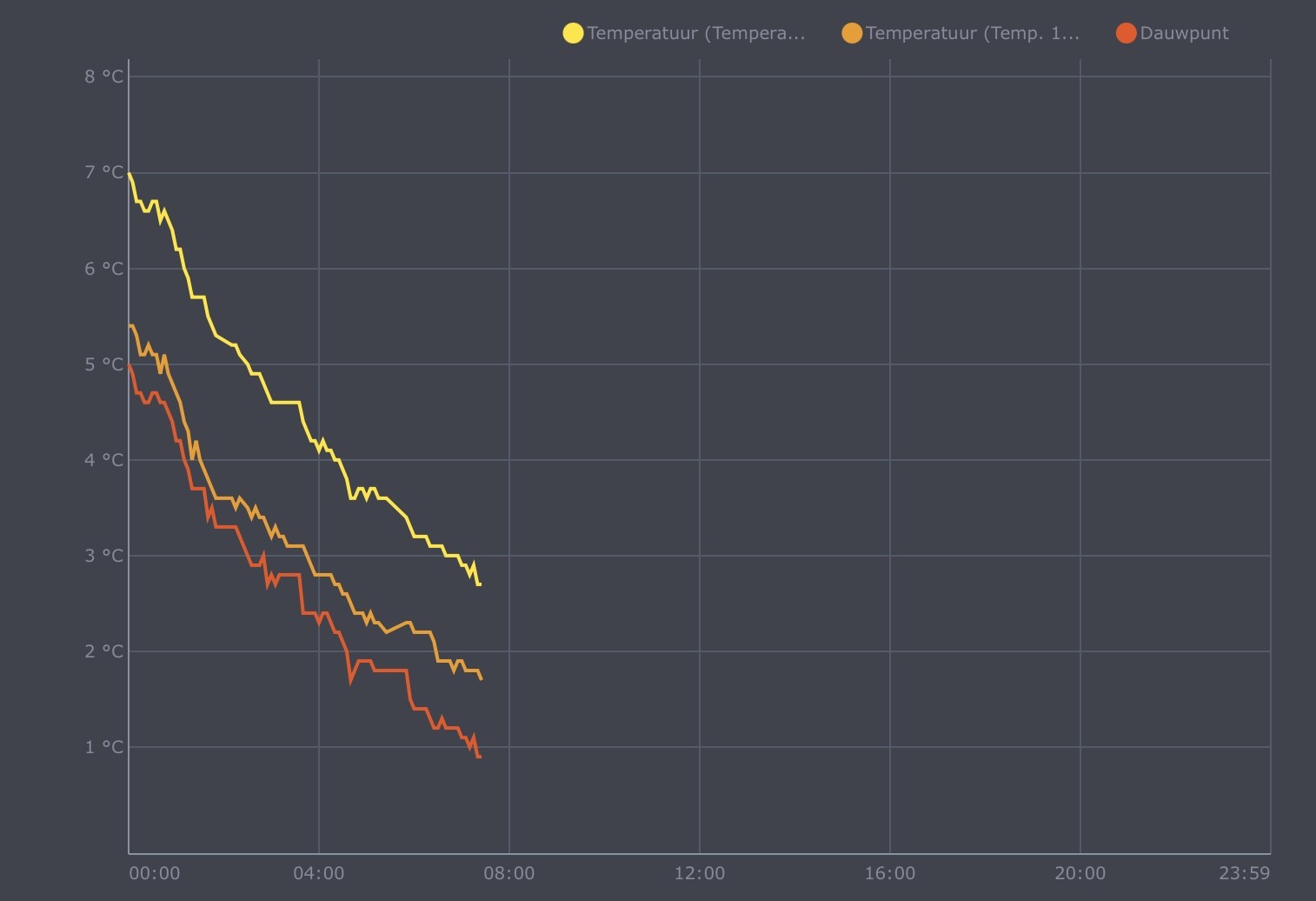Viewport: 1316px width, 901px height.
Task: Click the yellow line's last data point
Action: tap(480, 584)
